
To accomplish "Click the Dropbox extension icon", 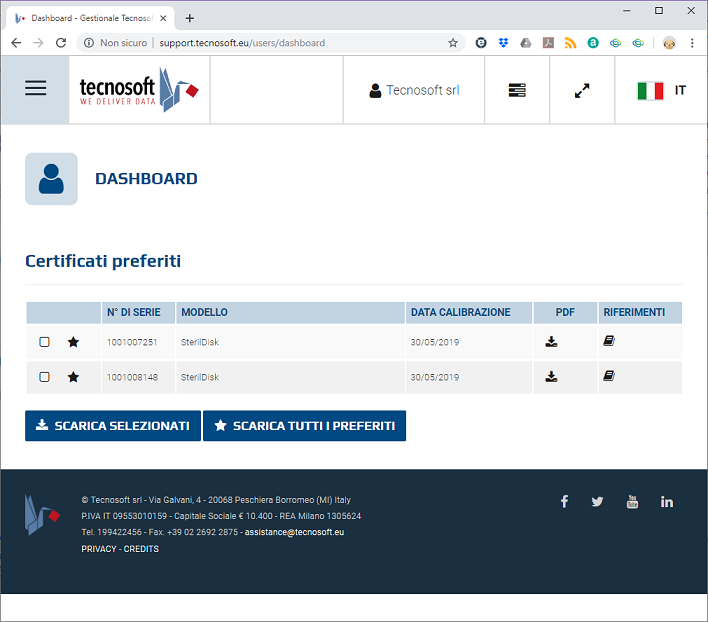I will (503, 43).
